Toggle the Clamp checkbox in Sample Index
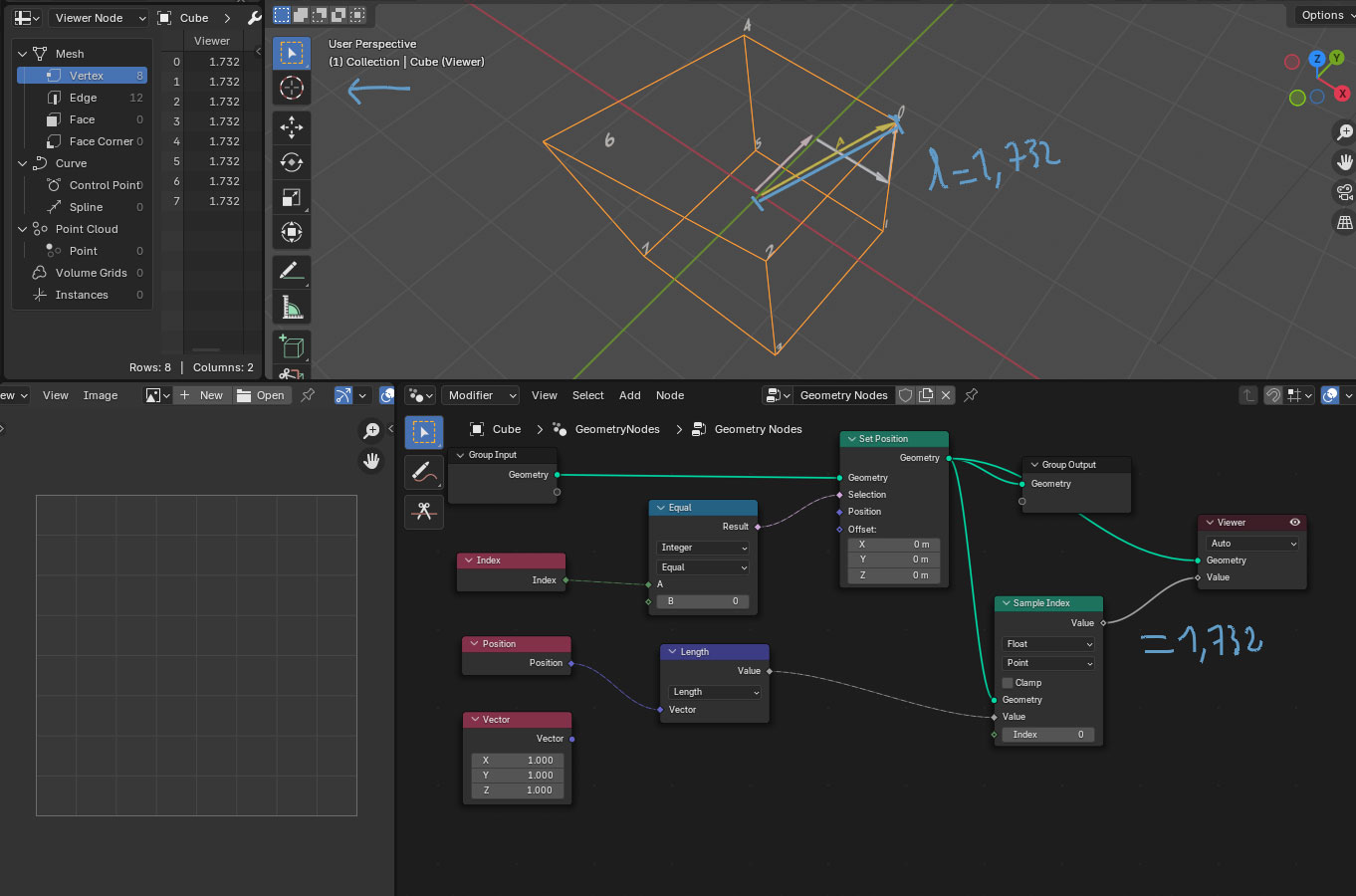 point(1009,683)
